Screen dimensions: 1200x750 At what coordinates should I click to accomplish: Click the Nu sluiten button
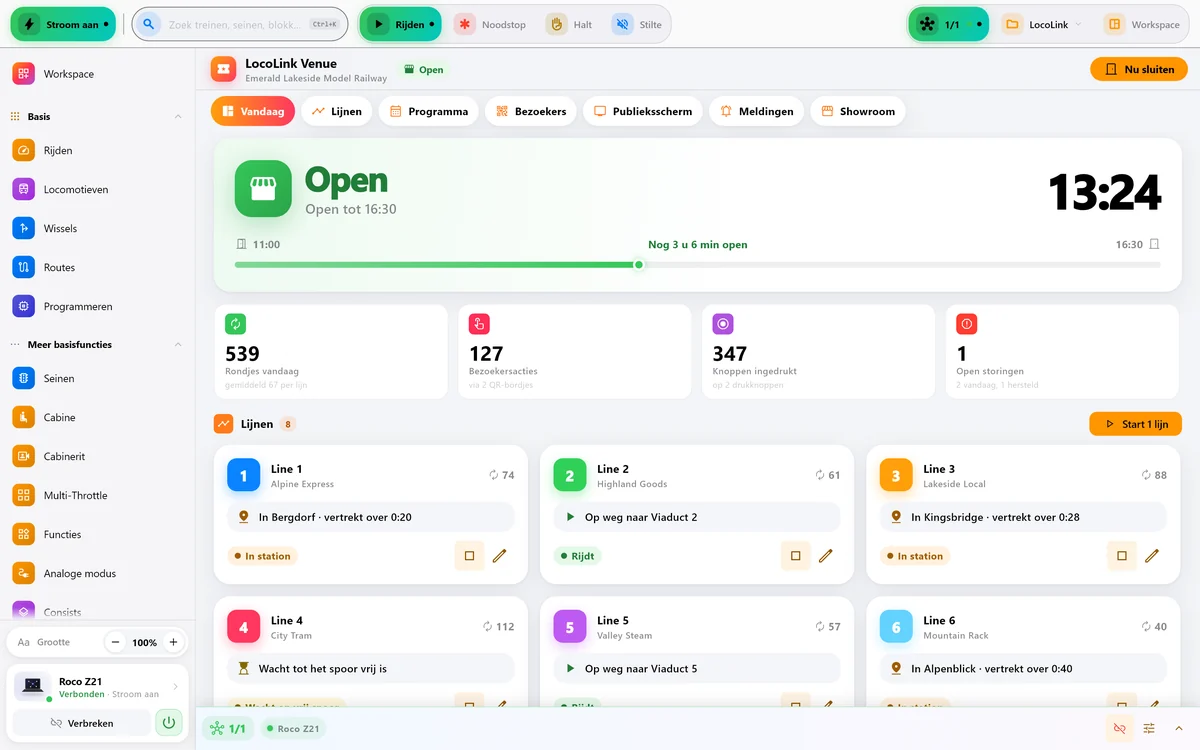[x=1139, y=69]
